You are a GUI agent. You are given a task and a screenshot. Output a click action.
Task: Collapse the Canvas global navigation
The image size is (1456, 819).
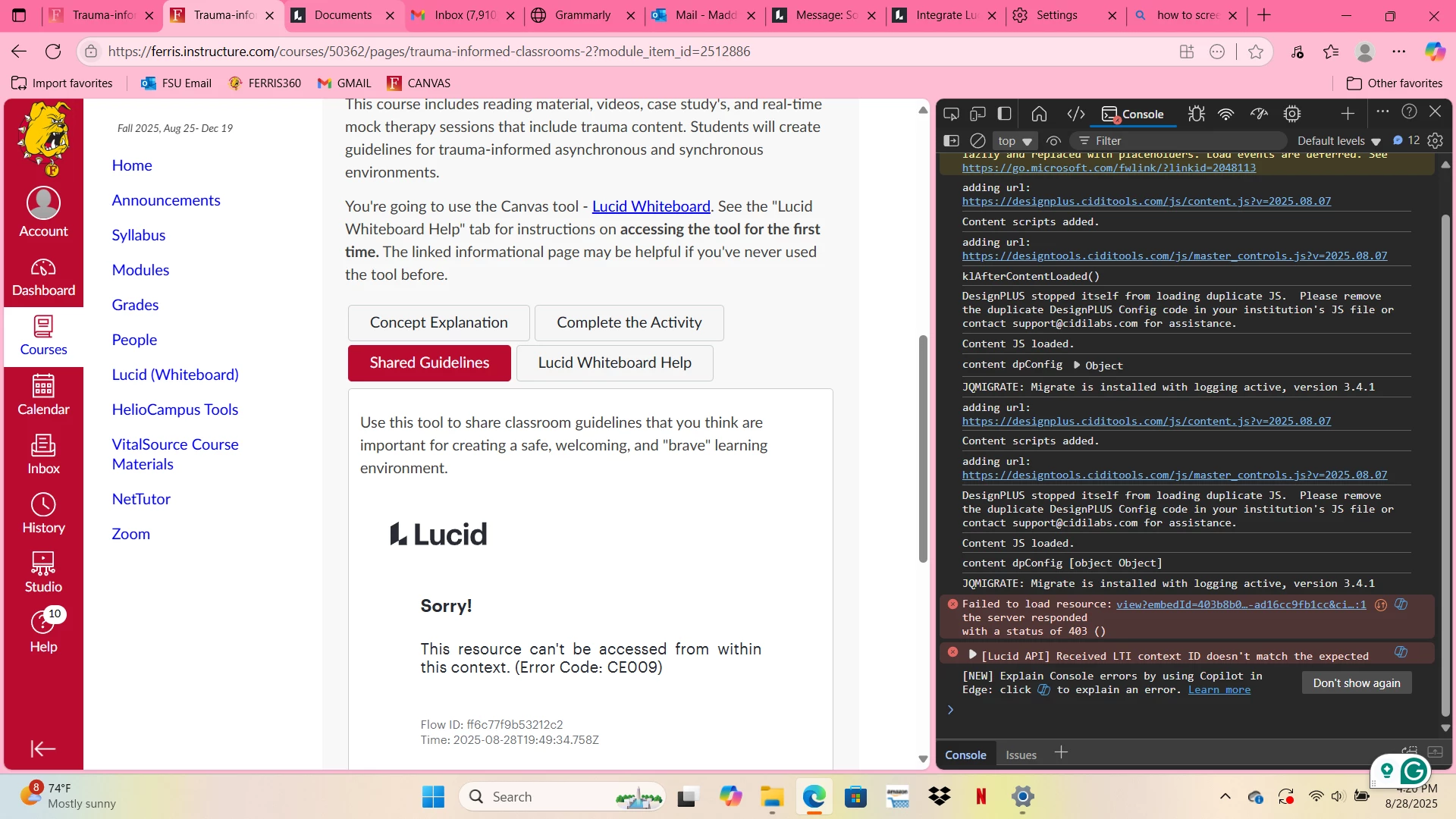[x=43, y=749]
